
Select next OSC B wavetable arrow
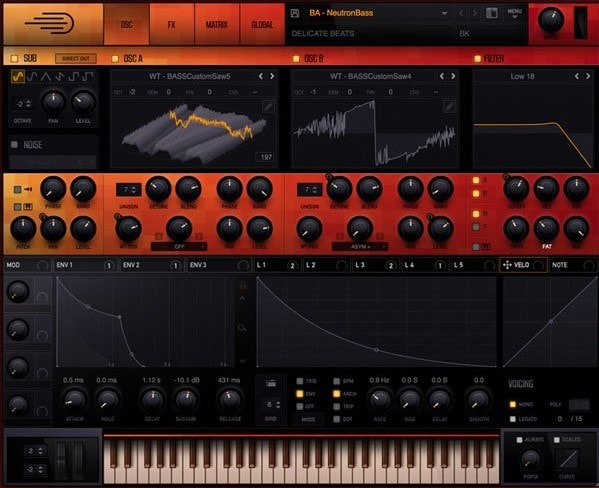coord(453,76)
